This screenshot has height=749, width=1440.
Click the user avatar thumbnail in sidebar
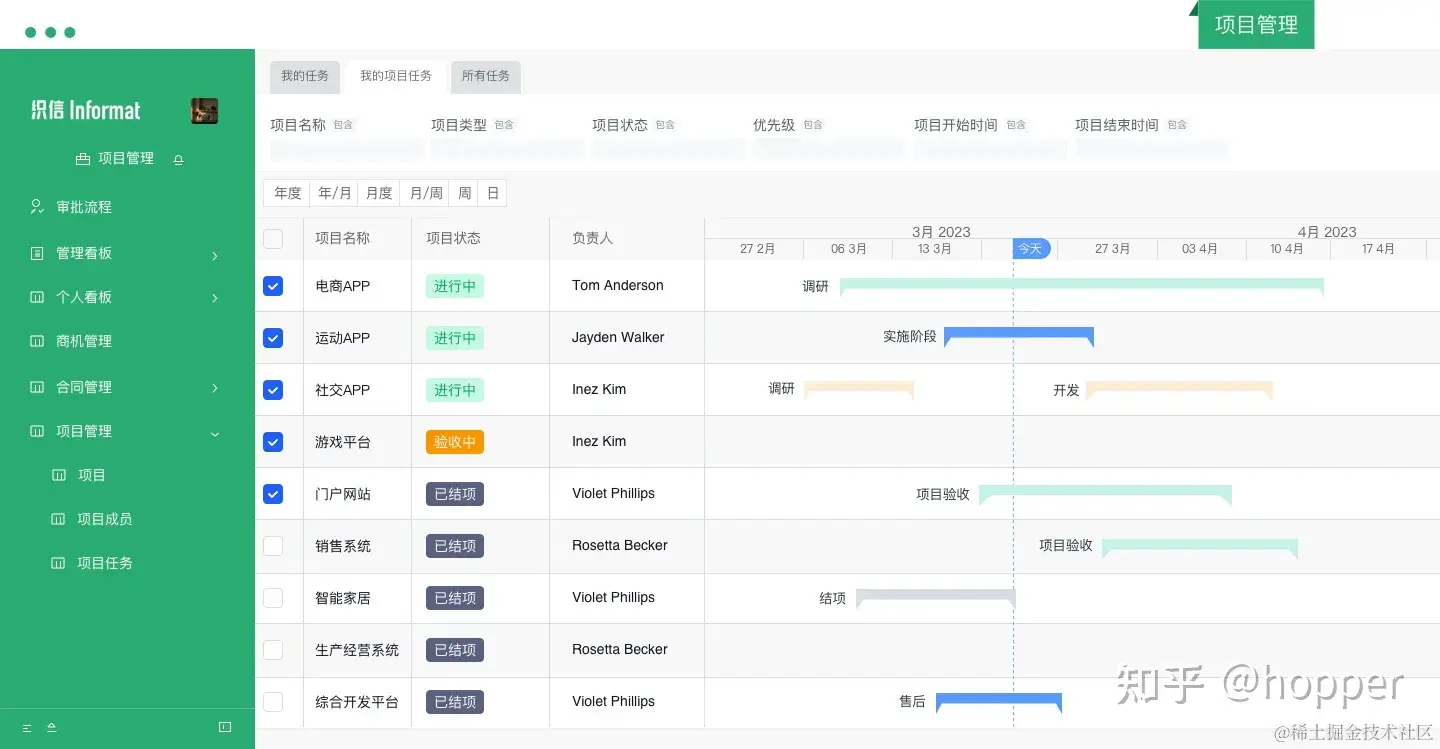coord(204,111)
